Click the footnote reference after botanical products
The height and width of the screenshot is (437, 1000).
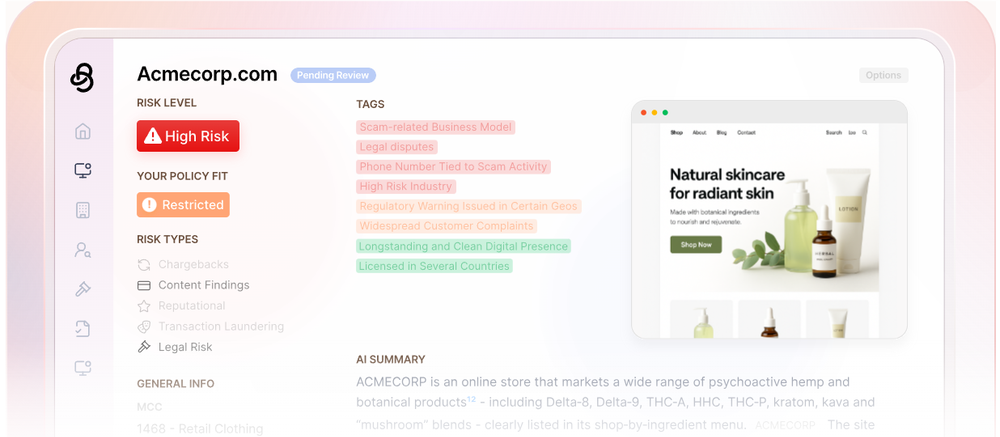471,399
